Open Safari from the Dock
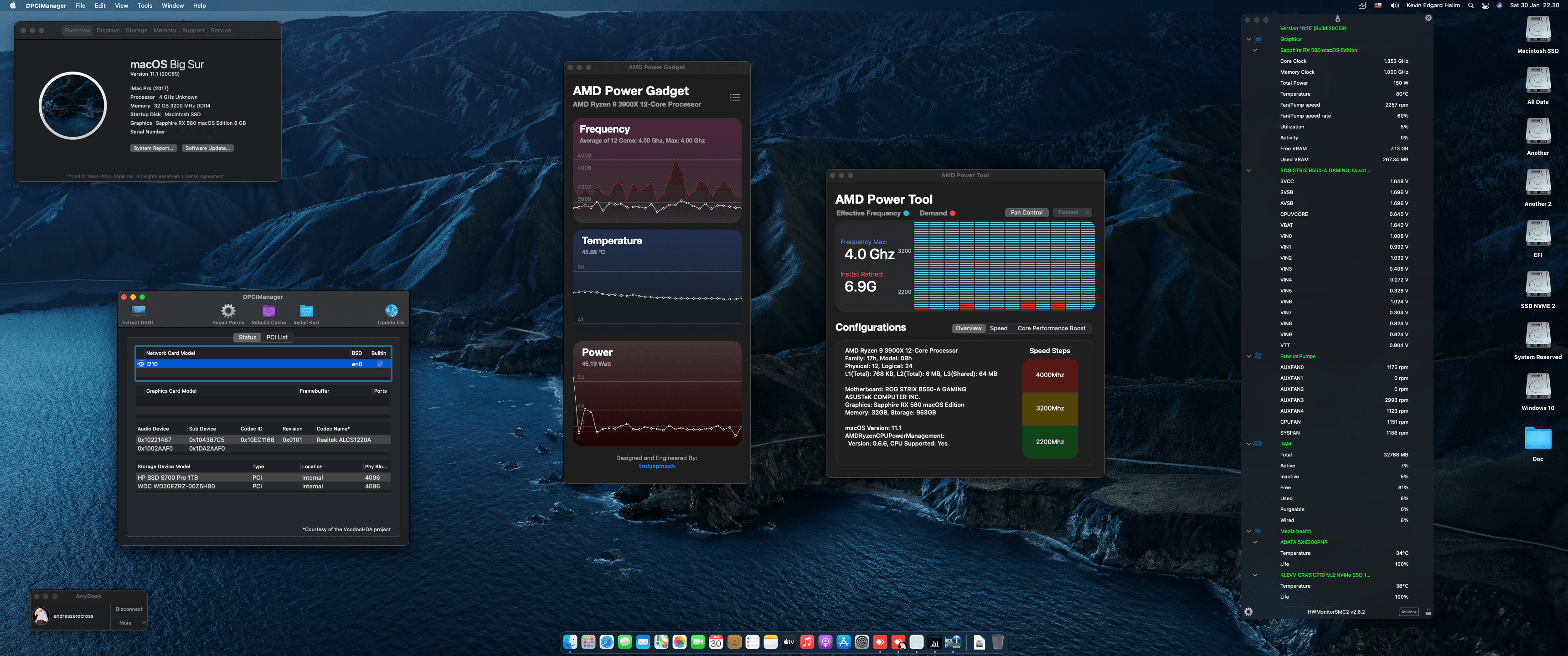The image size is (1568, 656). coord(606,641)
